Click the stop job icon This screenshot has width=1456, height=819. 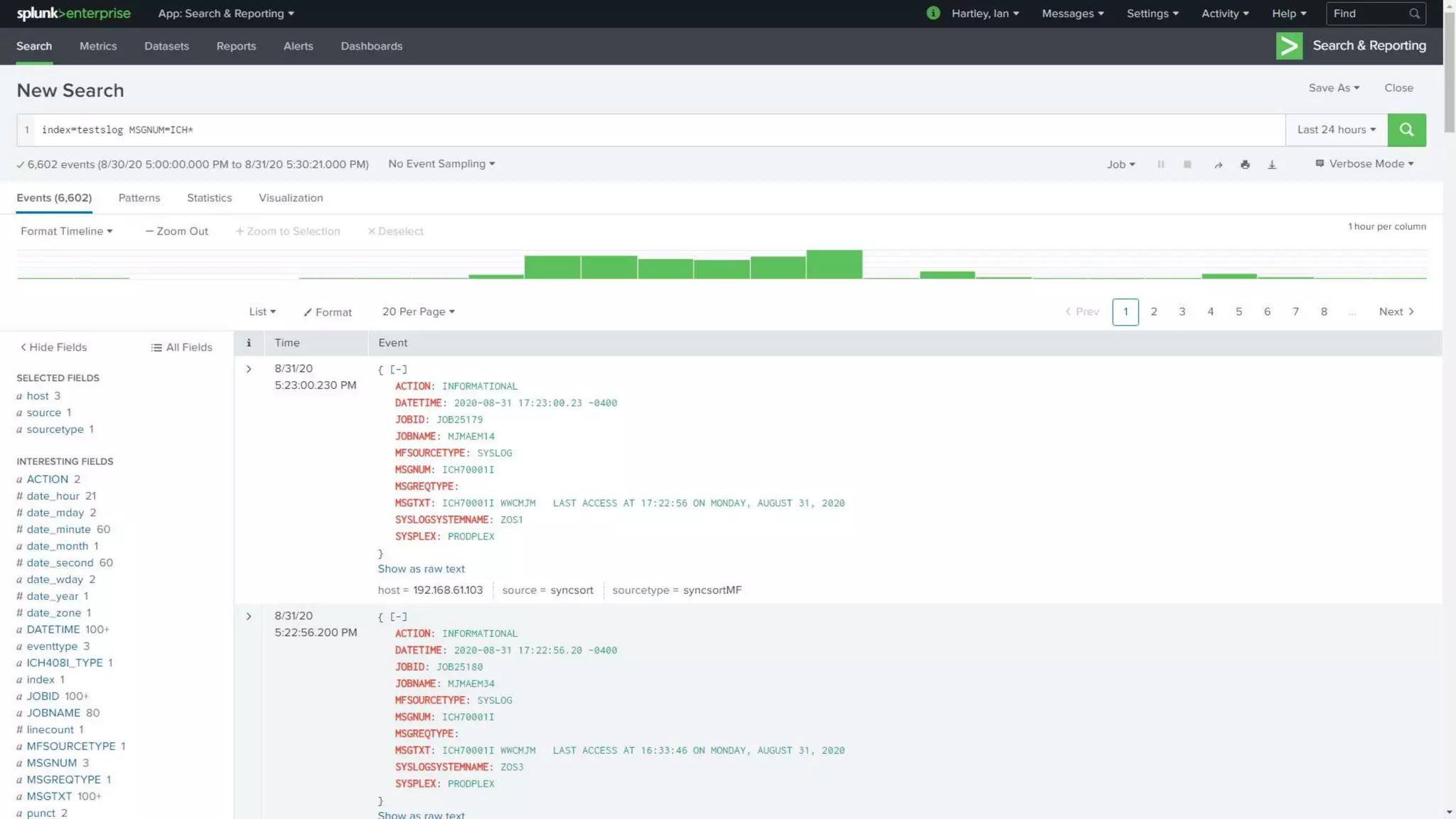pyautogui.click(x=1187, y=164)
